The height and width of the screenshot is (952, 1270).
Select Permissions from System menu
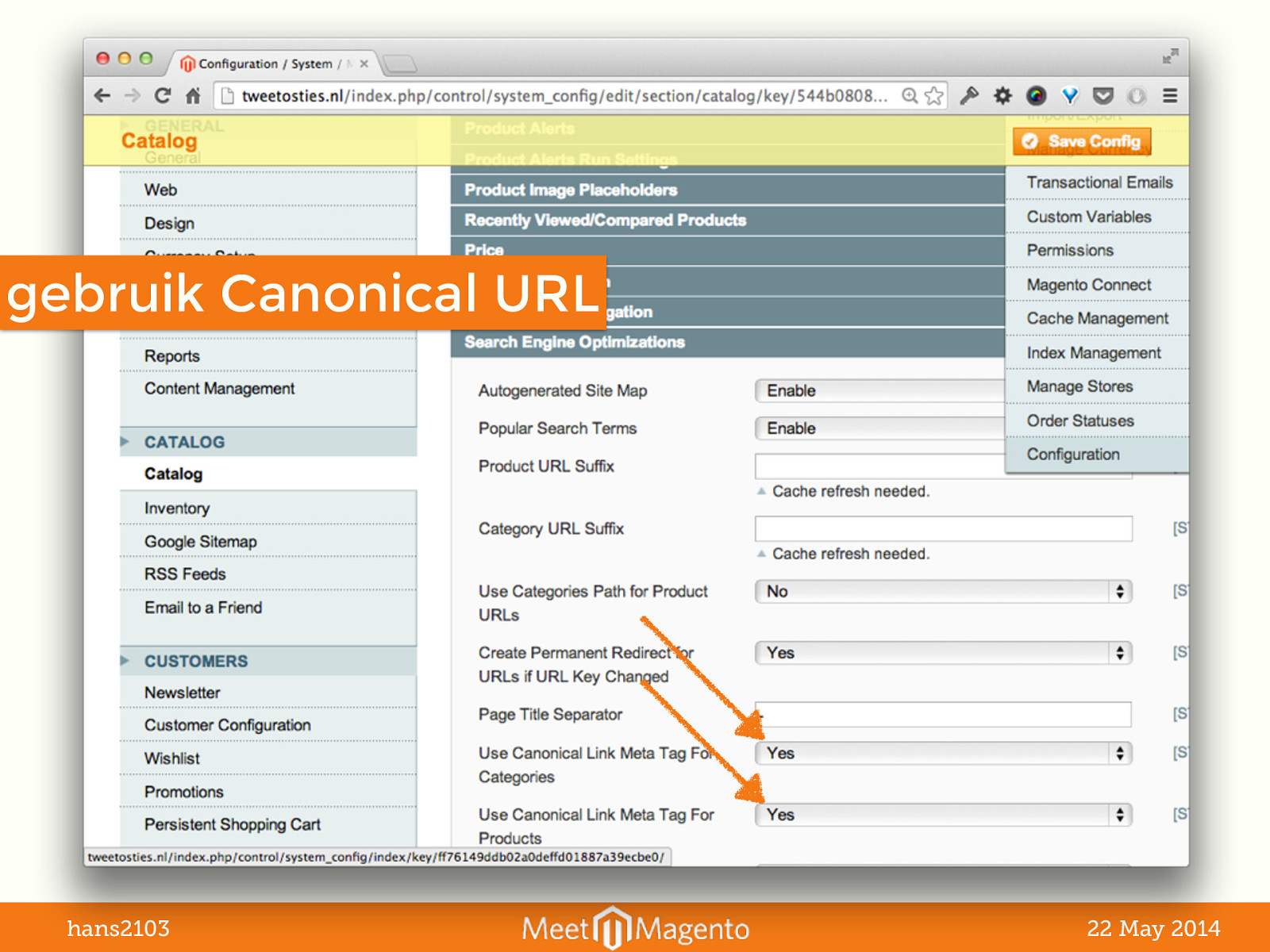(x=1070, y=251)
